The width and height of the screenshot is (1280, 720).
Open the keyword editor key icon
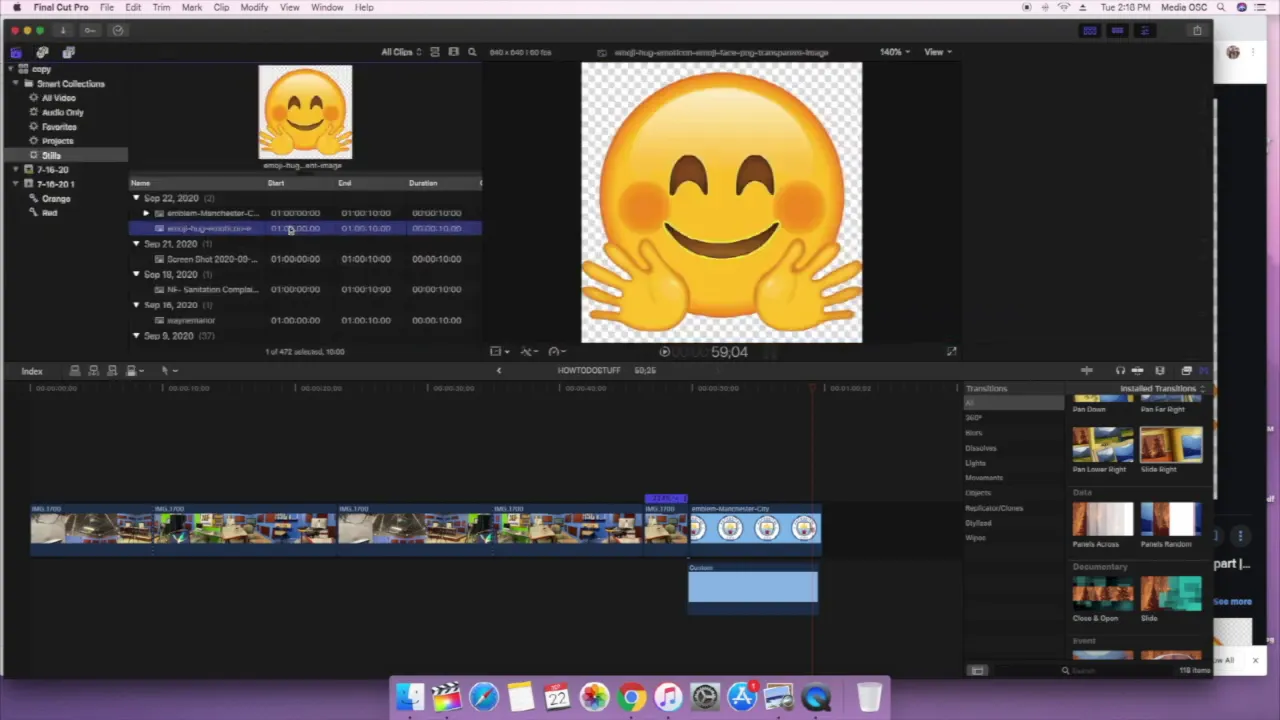pyautogui.click(x=90, y=30)
